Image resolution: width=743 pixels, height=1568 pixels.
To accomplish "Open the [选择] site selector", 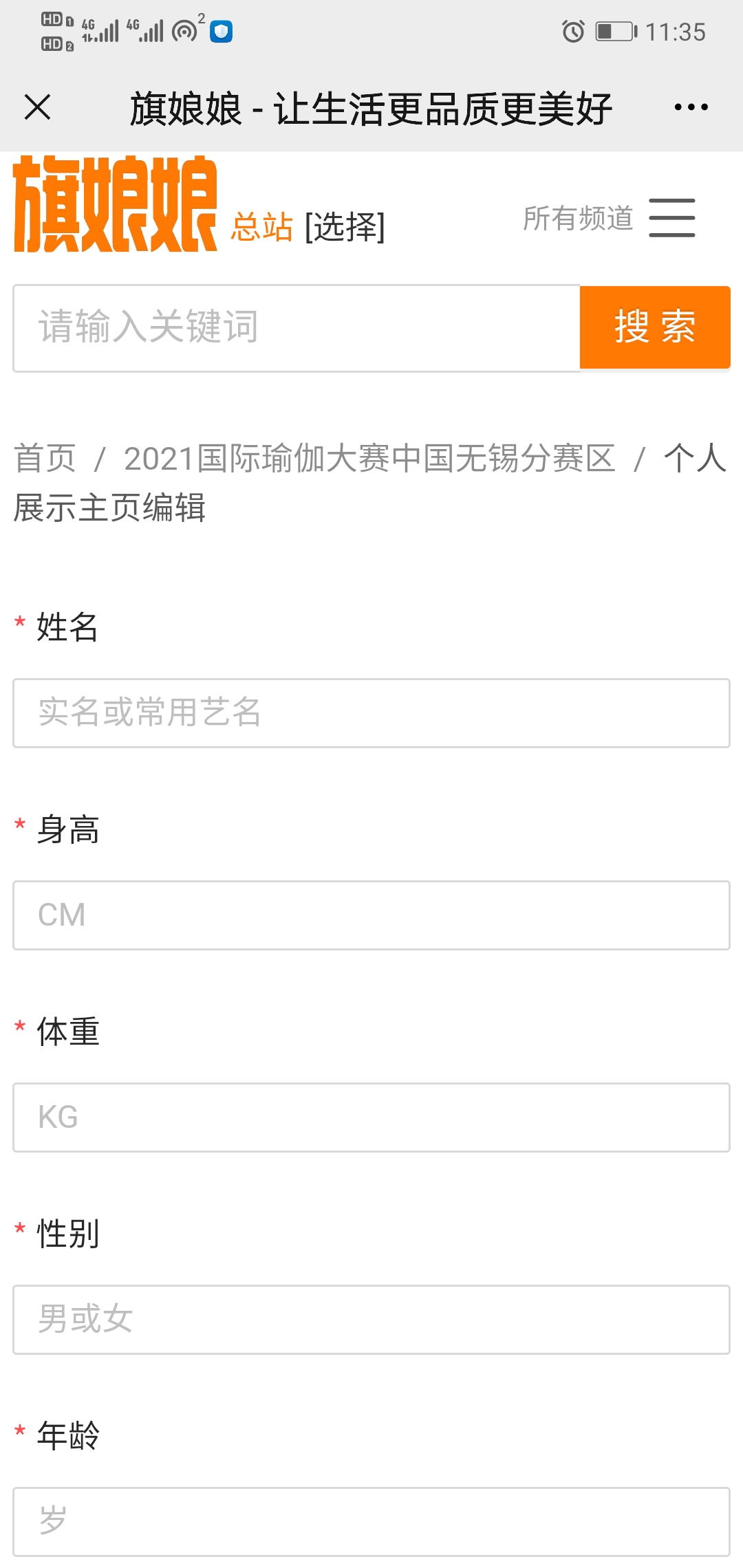I will [x=345, y=227].
